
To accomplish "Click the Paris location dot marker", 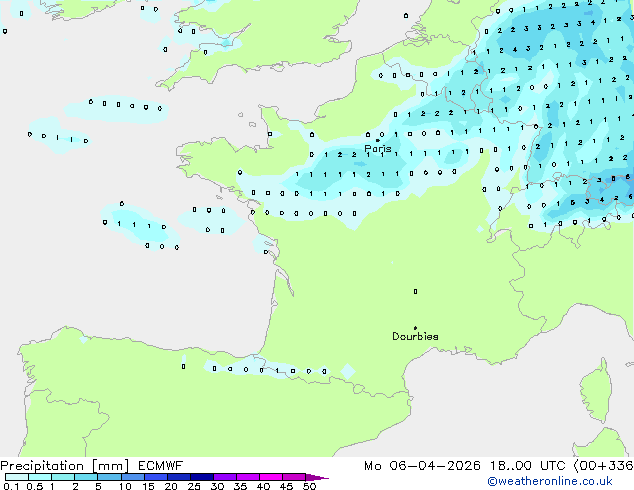I will (377, 140).
